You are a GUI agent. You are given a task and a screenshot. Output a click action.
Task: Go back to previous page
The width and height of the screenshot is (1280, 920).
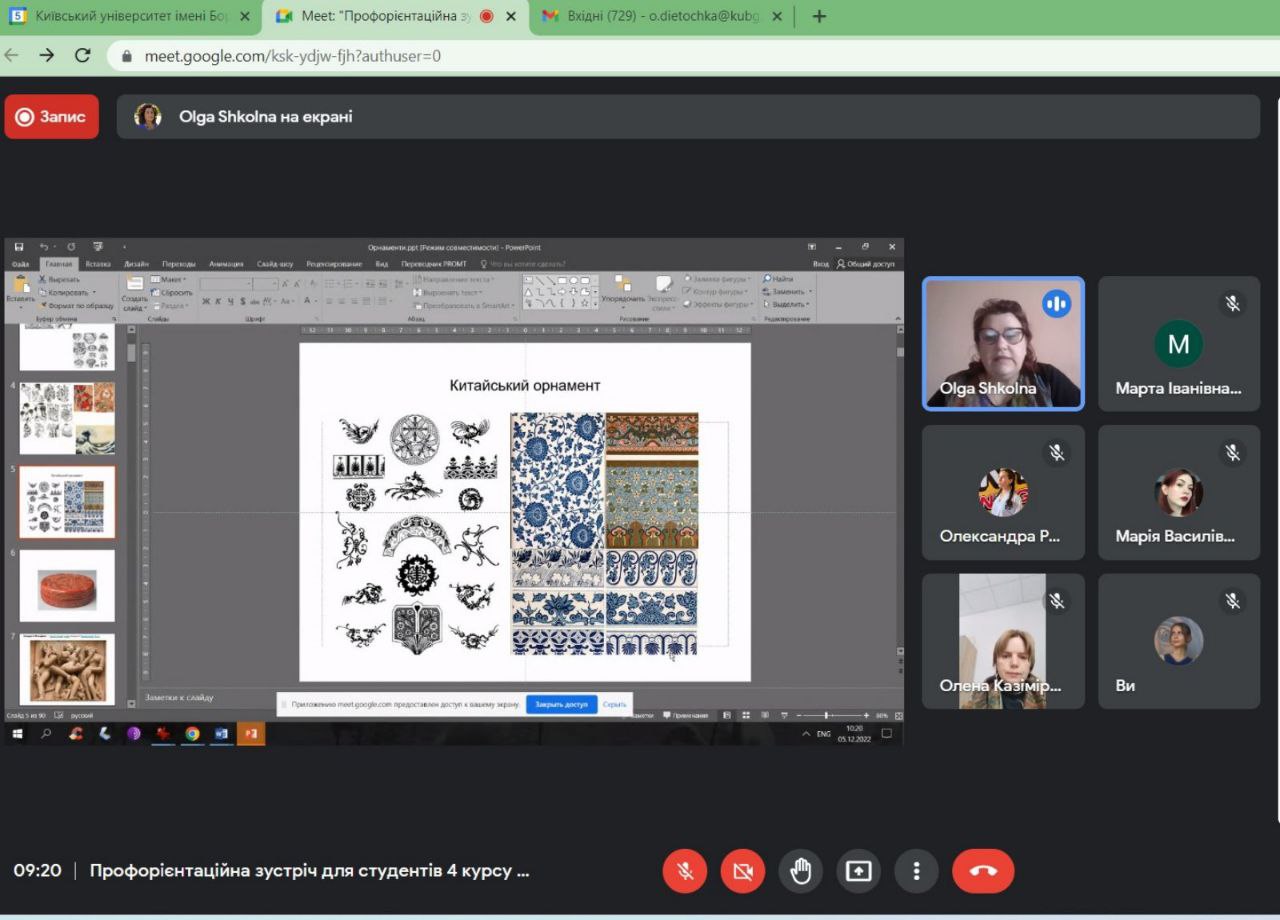12,56
